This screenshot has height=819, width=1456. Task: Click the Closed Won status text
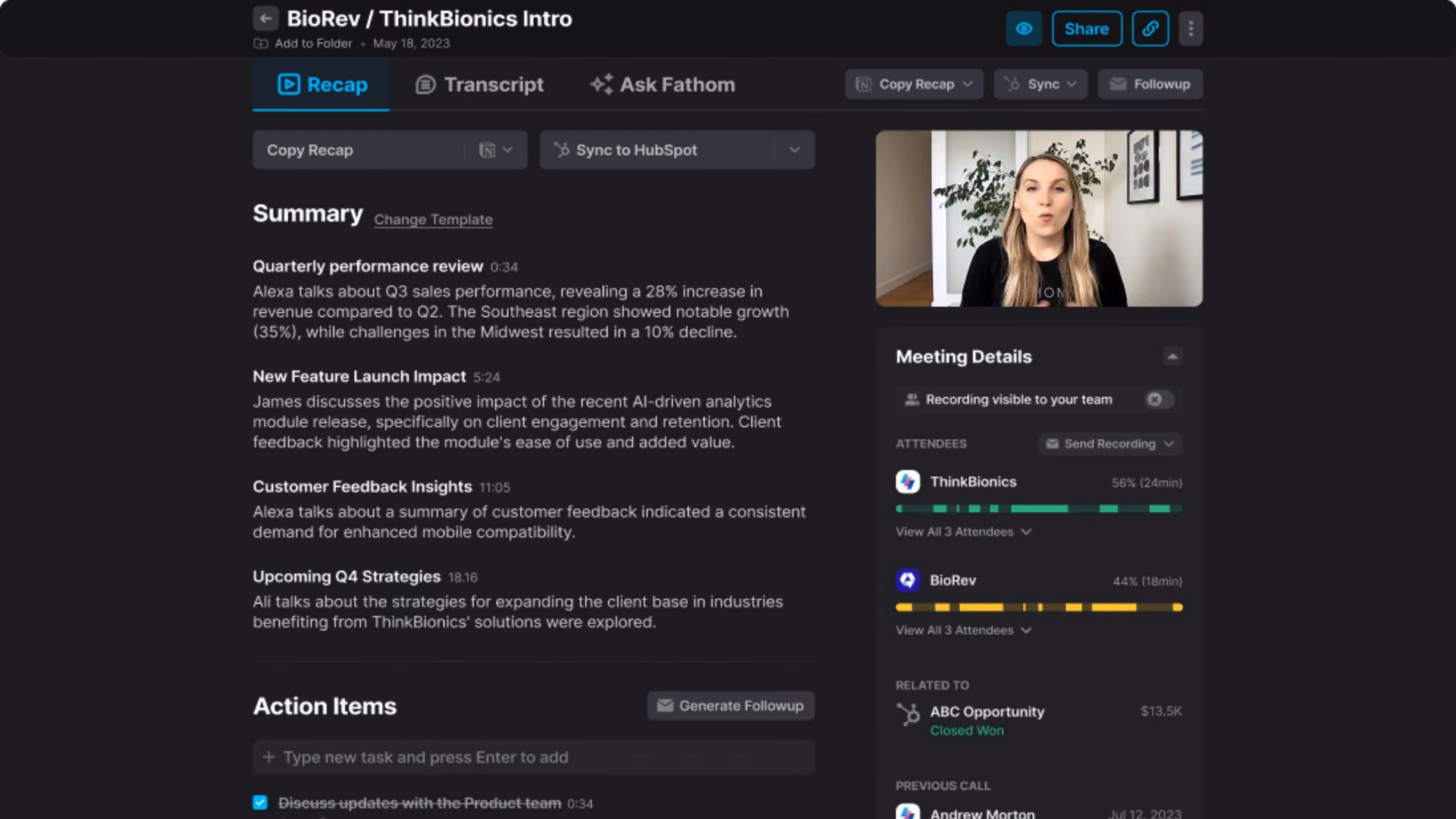tap(967, 730)
